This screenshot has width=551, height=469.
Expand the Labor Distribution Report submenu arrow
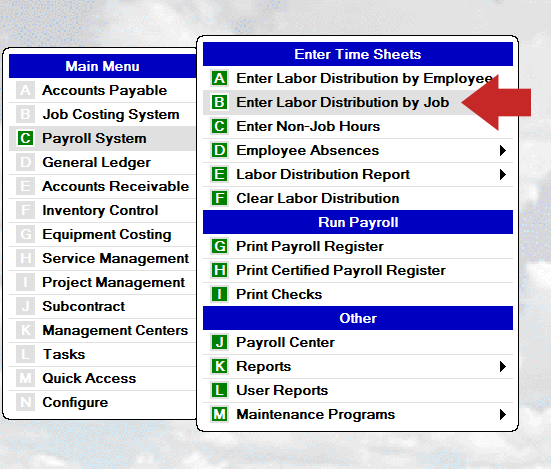(x=503, y=174)
